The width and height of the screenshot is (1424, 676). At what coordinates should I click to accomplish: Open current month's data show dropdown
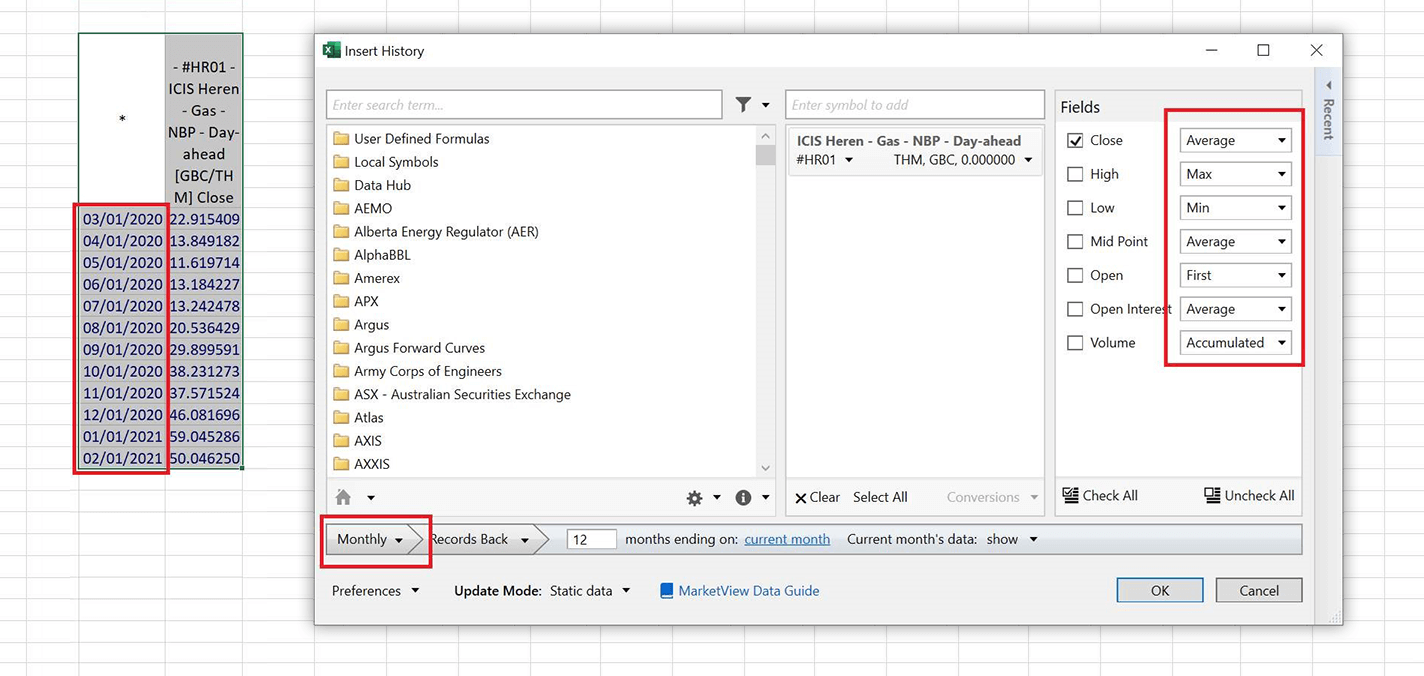pos(1012,539)
